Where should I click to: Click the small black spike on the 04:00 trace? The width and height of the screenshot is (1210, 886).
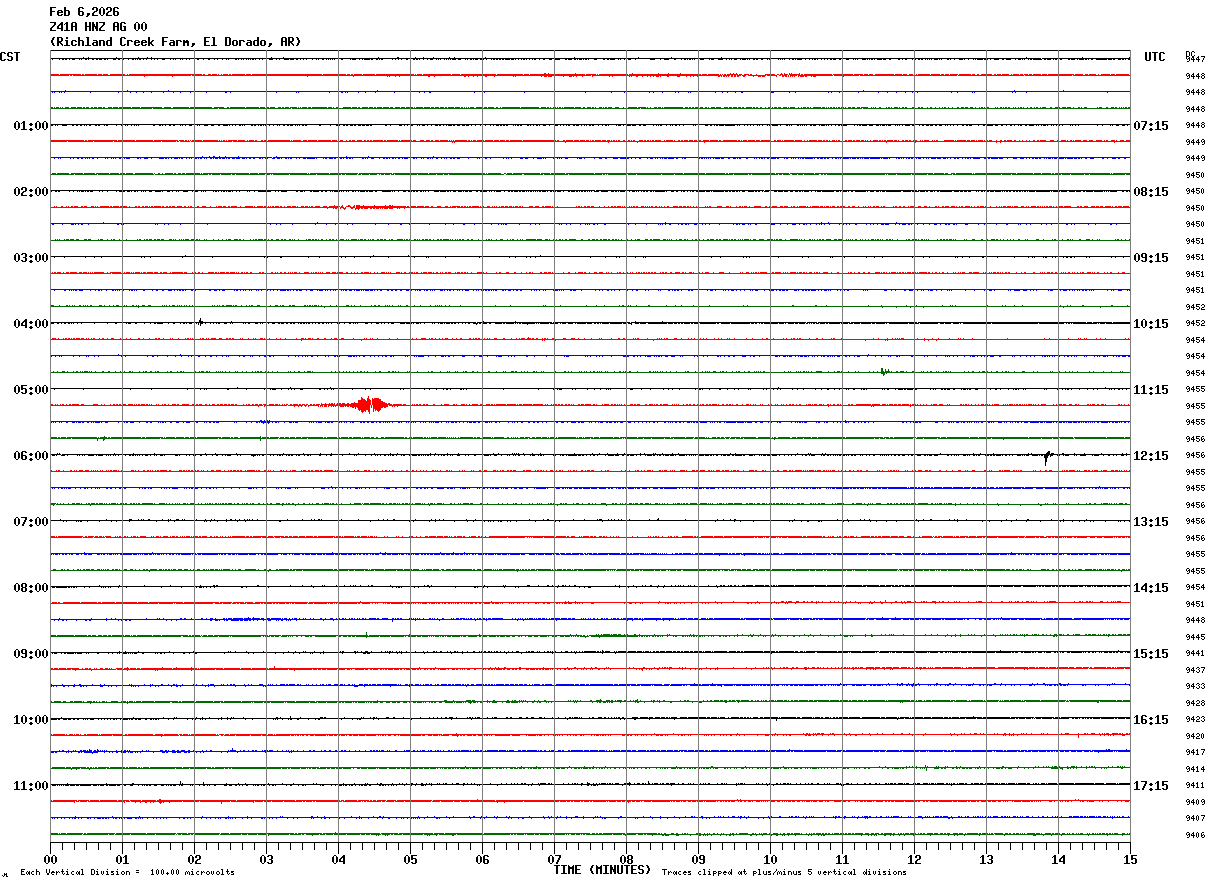(201, 322)
